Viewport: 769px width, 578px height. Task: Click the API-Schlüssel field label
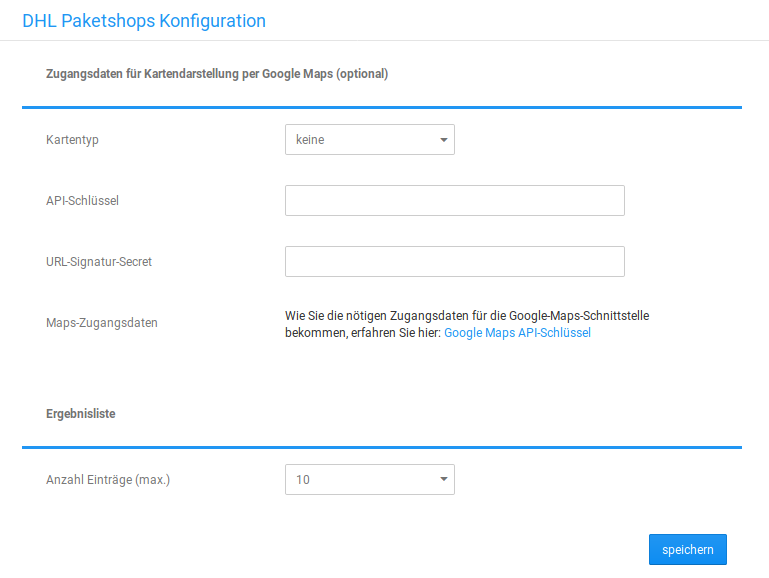click(82, 200)
